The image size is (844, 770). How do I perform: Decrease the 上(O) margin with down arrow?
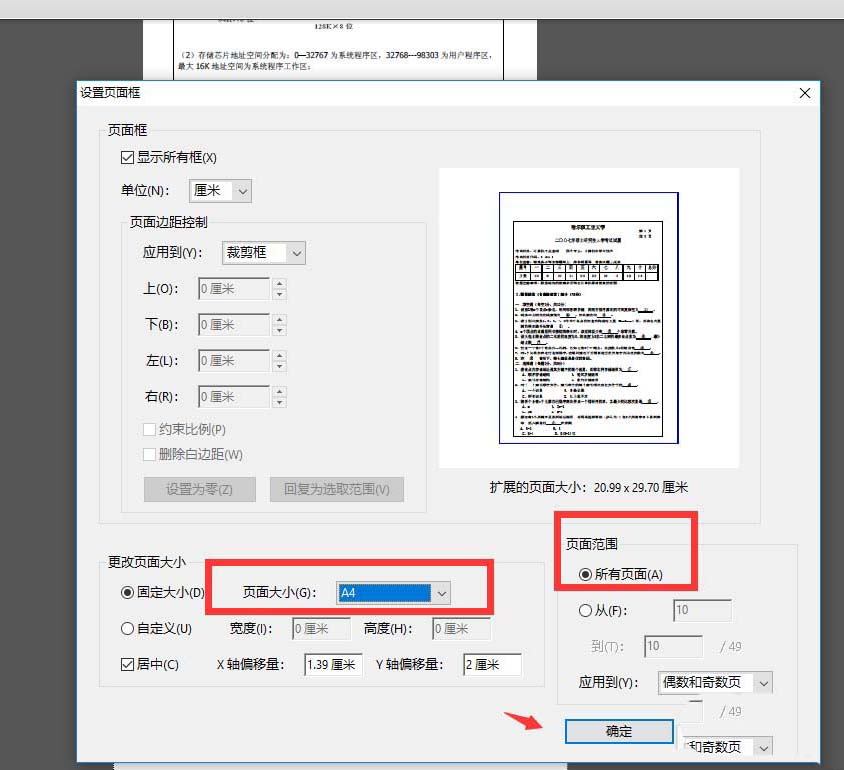(x=279, y=294)
